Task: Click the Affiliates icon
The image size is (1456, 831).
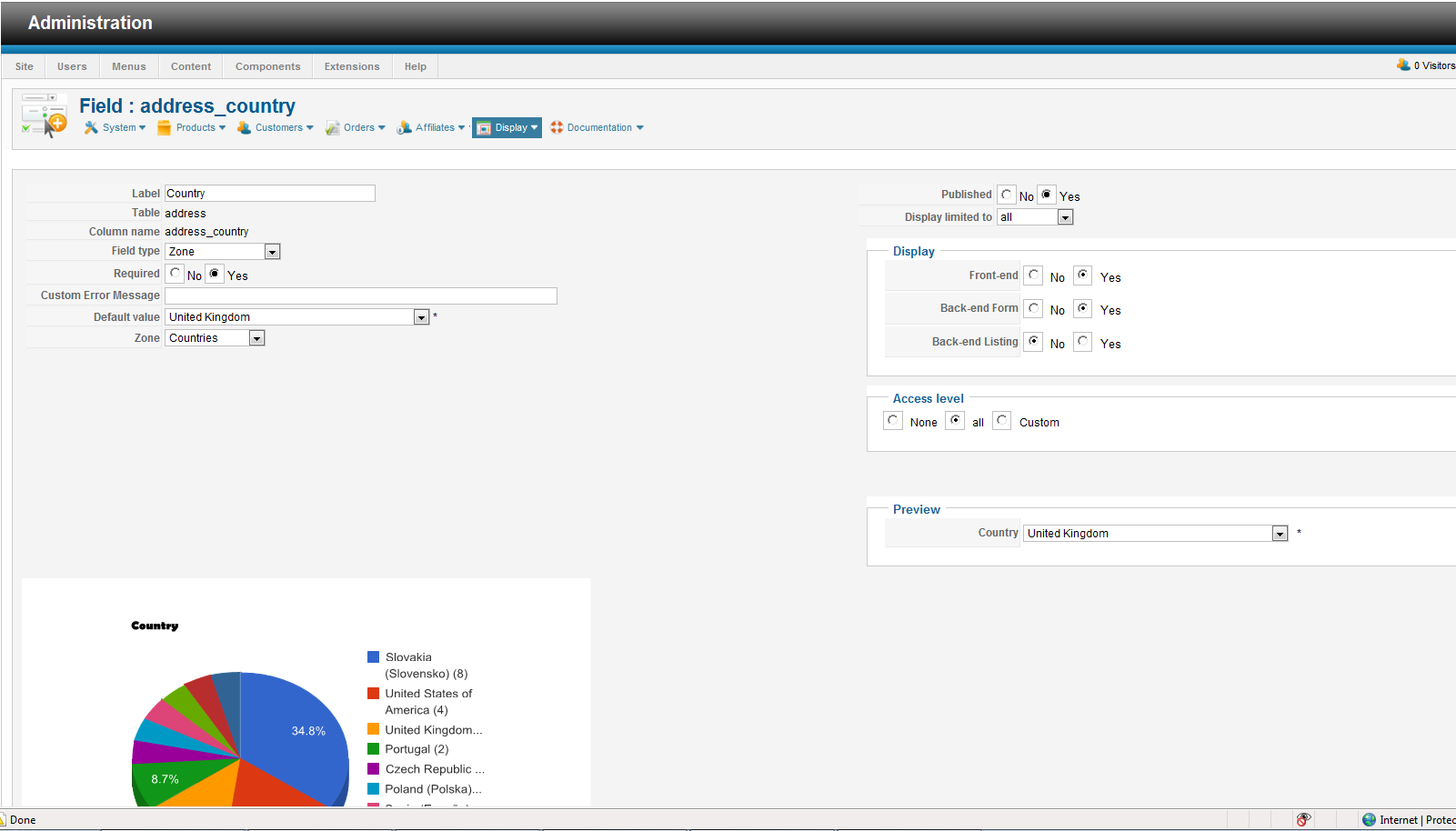Action: [x=405, y=128]
